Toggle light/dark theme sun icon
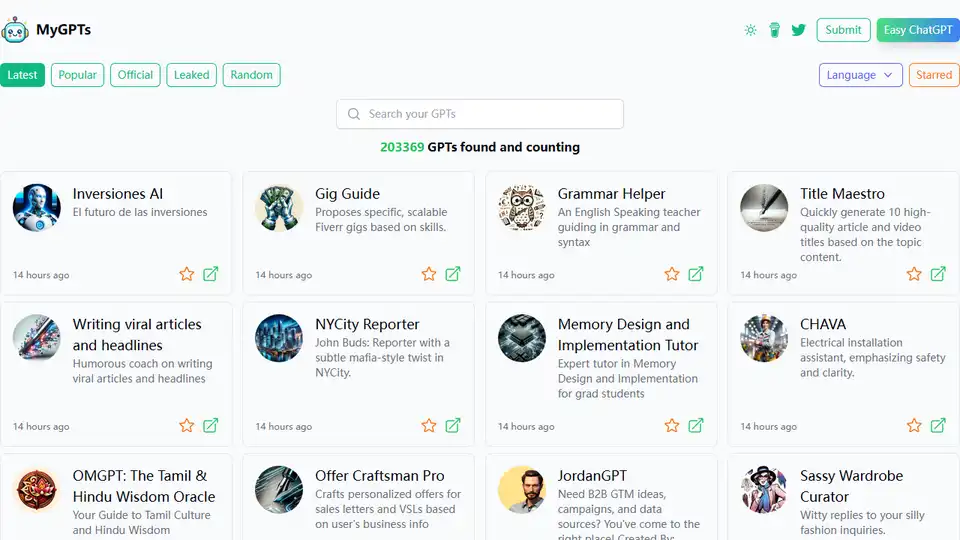960x540 pixels. (751, 30)
